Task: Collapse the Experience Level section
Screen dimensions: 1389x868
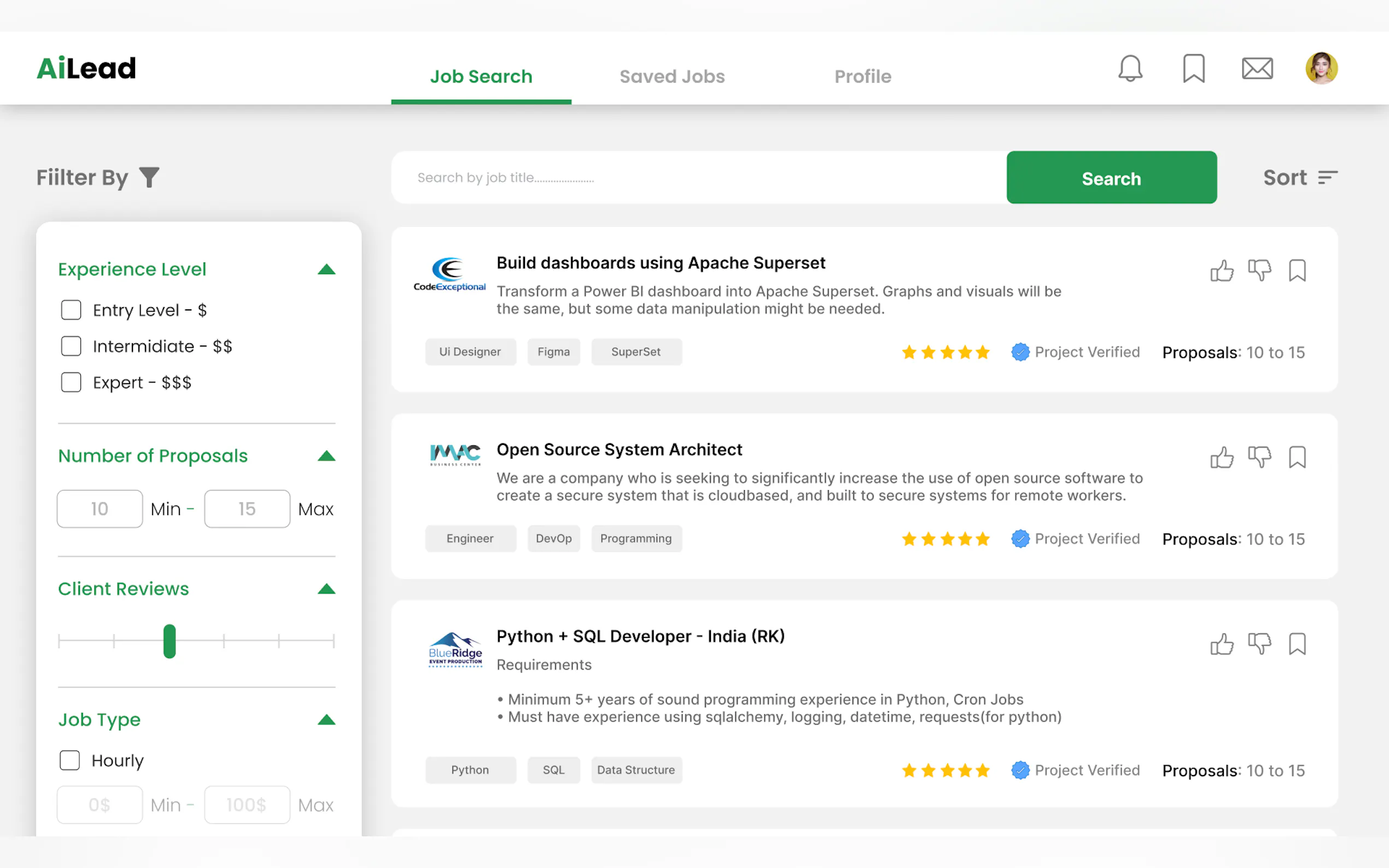Action: 326,269
